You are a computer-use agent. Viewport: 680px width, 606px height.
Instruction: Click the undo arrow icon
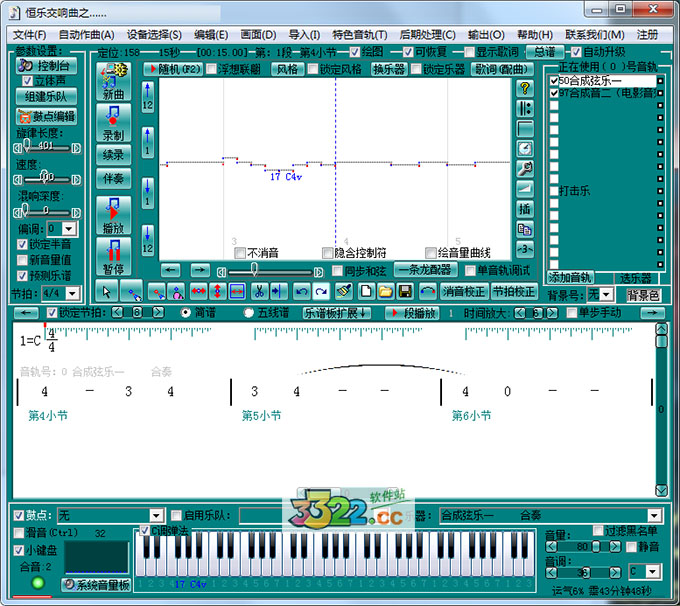click(x=301, y=291)
